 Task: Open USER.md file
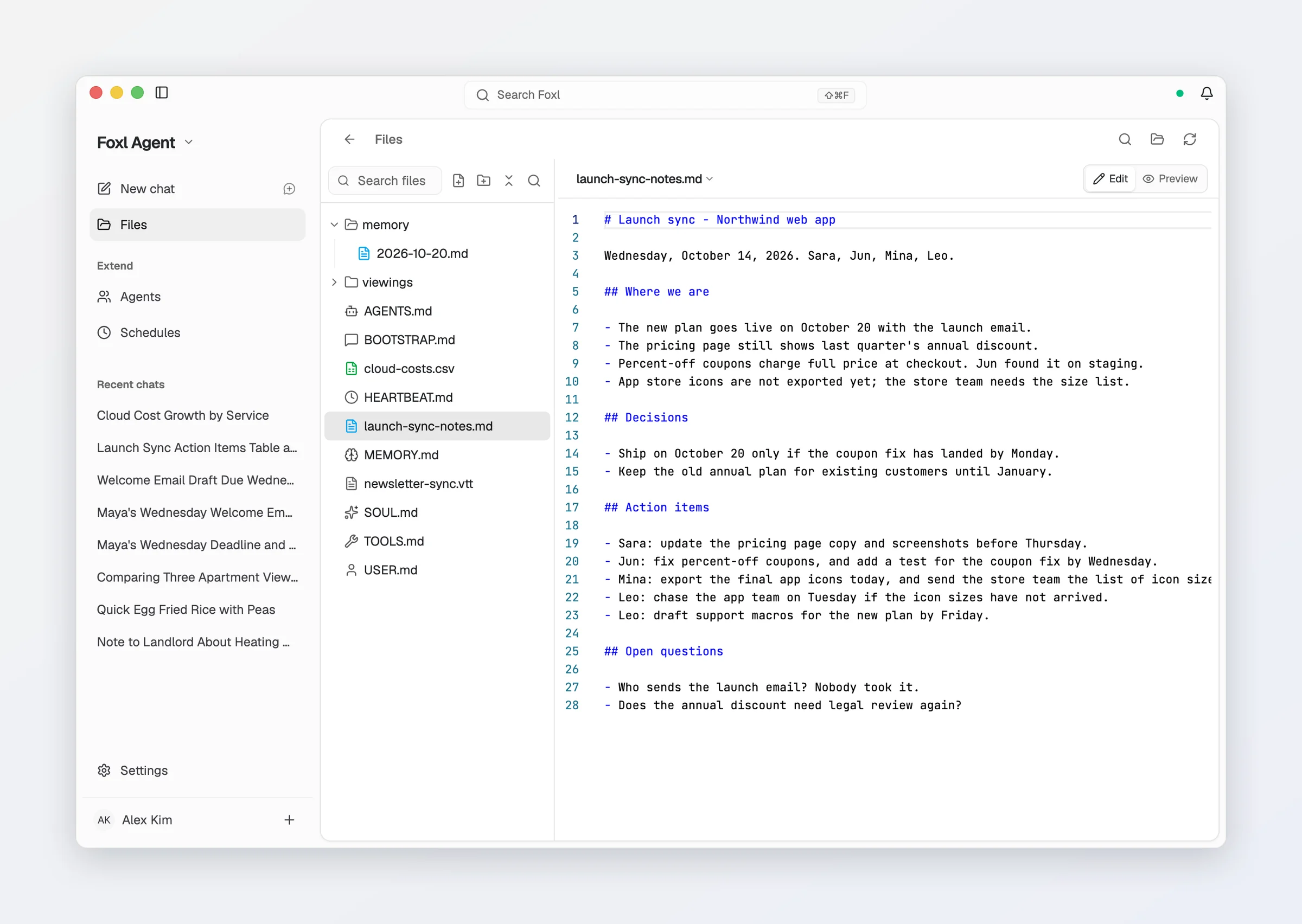coord(437,570)
